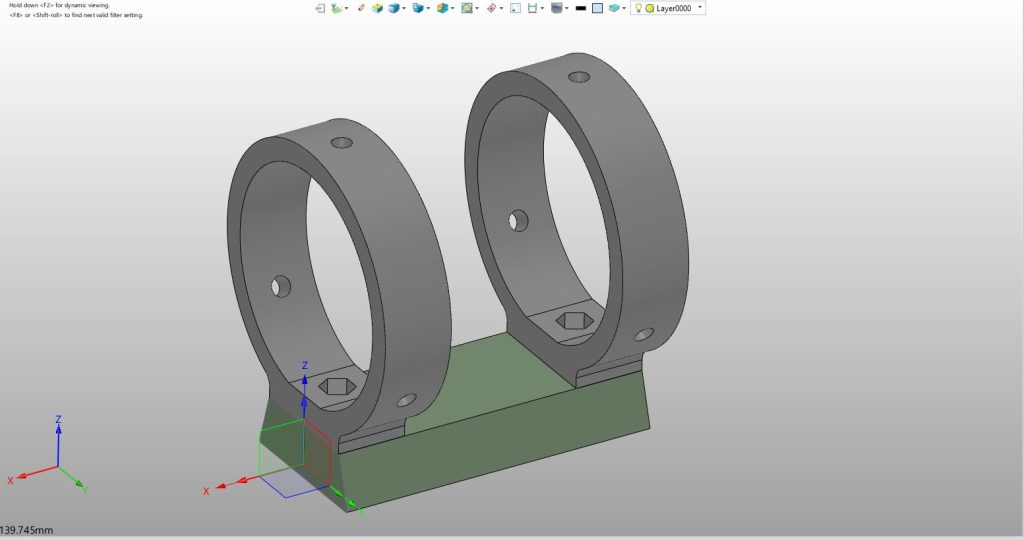Open the gray display style dropdown arrow
The image size is (1024, 539).
click(x=566, y=8)
